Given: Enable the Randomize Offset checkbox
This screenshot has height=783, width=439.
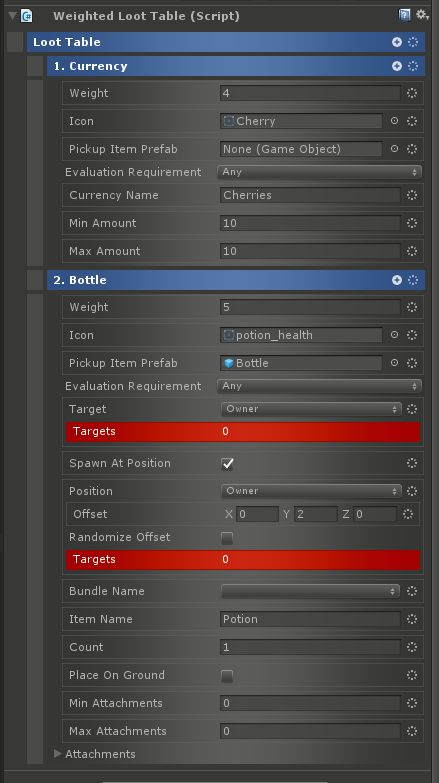Looking at the screenshot, I should (227, 538).
